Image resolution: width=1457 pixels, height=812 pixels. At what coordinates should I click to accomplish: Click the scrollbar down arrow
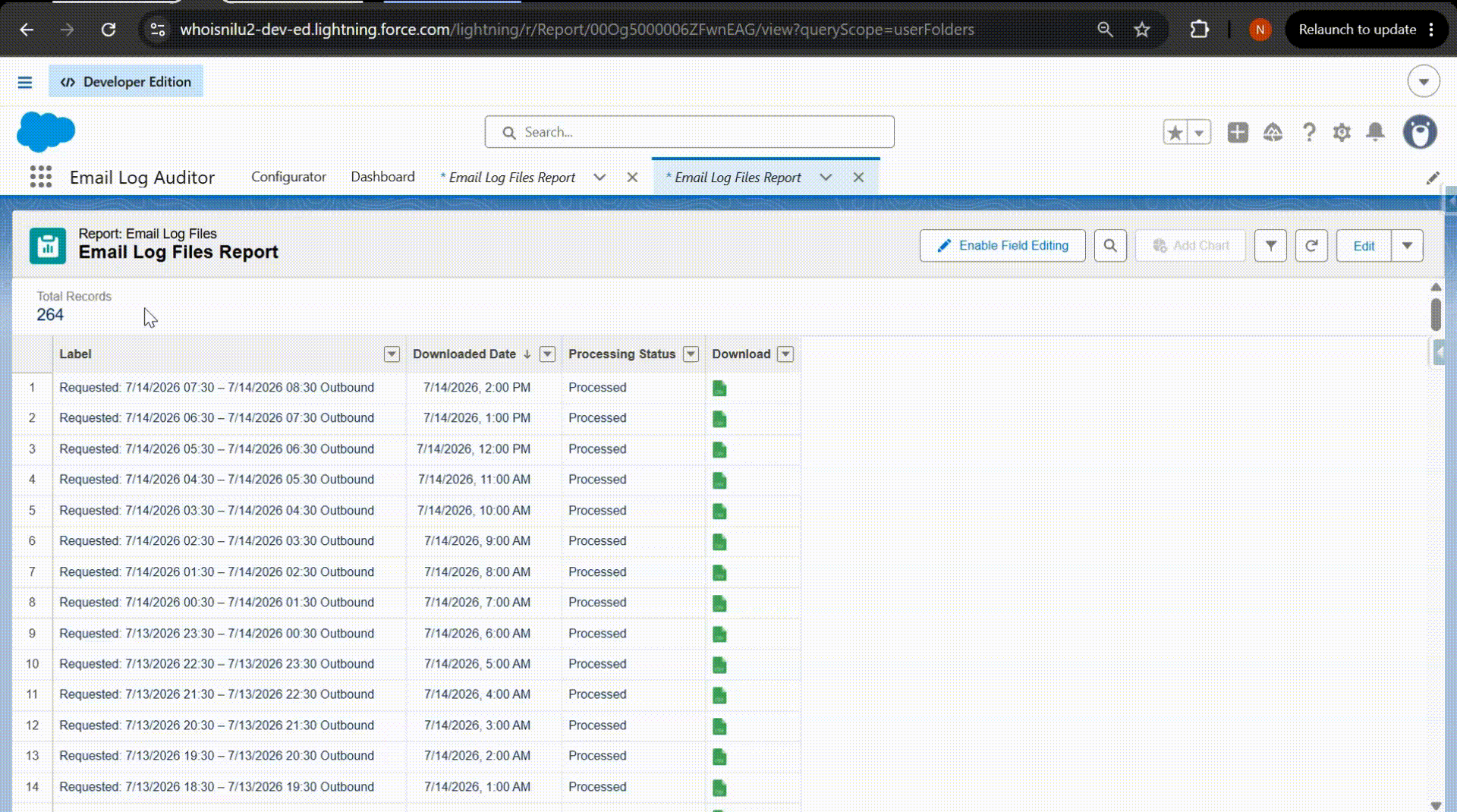tap(1436, 805)
